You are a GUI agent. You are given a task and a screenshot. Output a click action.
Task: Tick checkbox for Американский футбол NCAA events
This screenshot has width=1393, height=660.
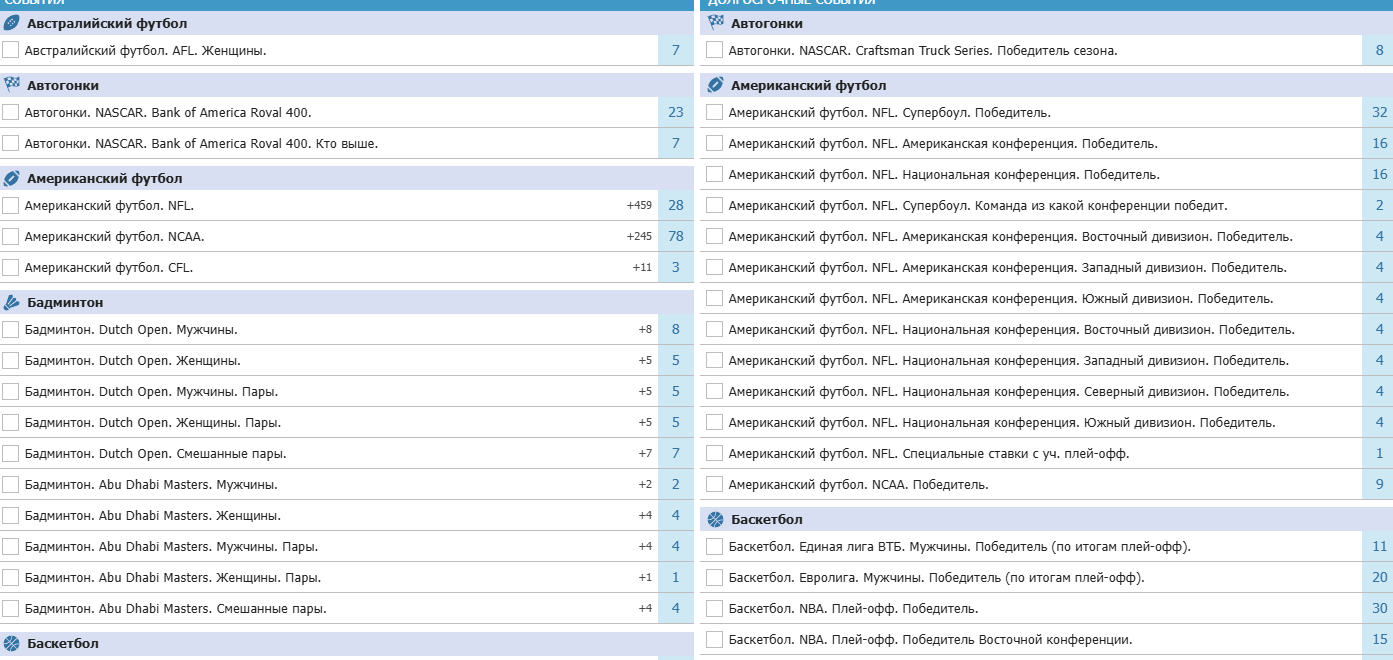[x=11, y=236]
